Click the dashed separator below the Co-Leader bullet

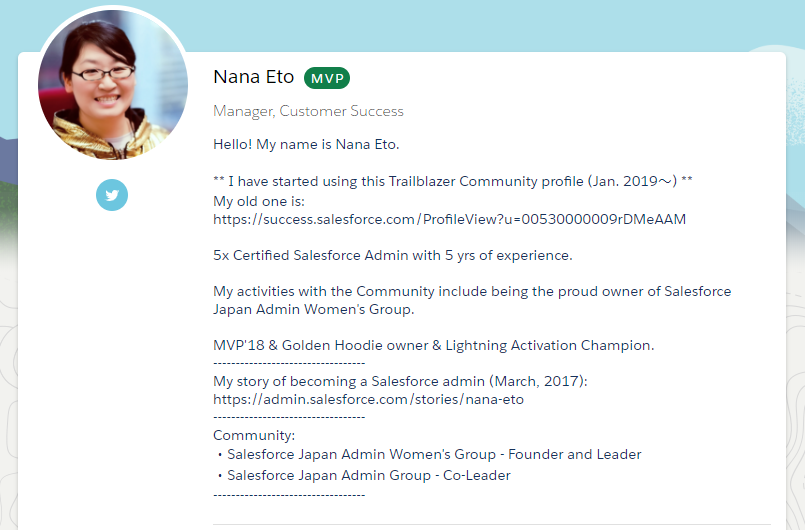(x=289, y=493)
